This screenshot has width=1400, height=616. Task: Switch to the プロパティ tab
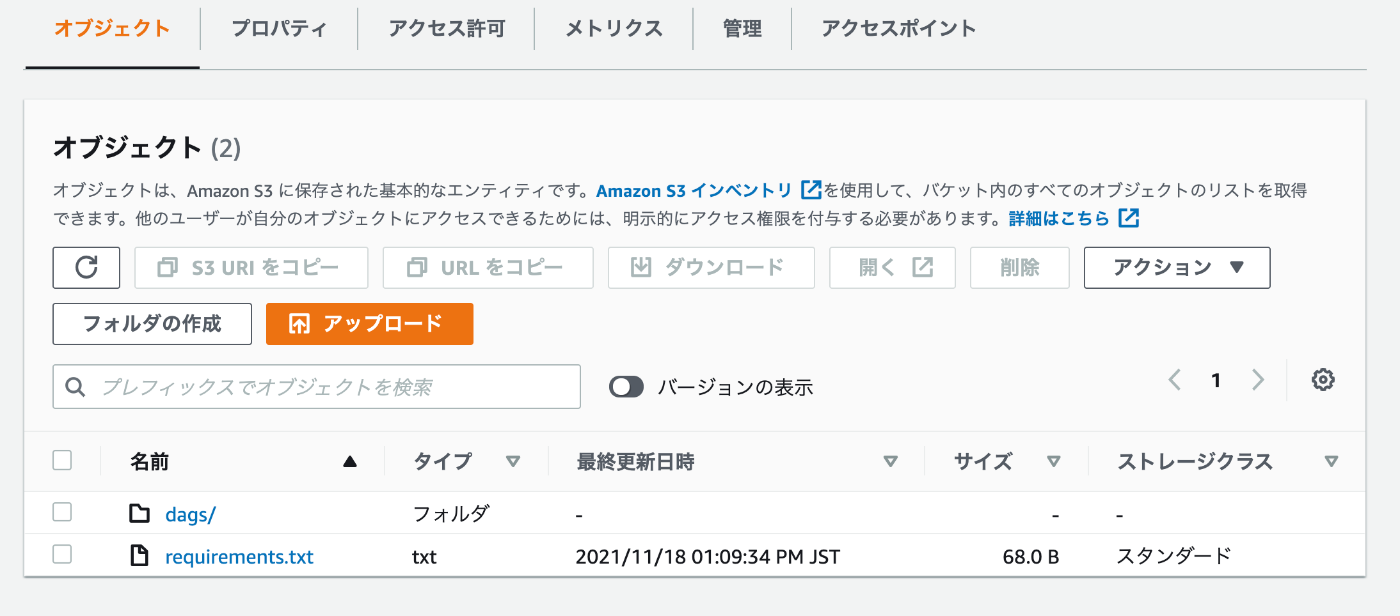279,28
